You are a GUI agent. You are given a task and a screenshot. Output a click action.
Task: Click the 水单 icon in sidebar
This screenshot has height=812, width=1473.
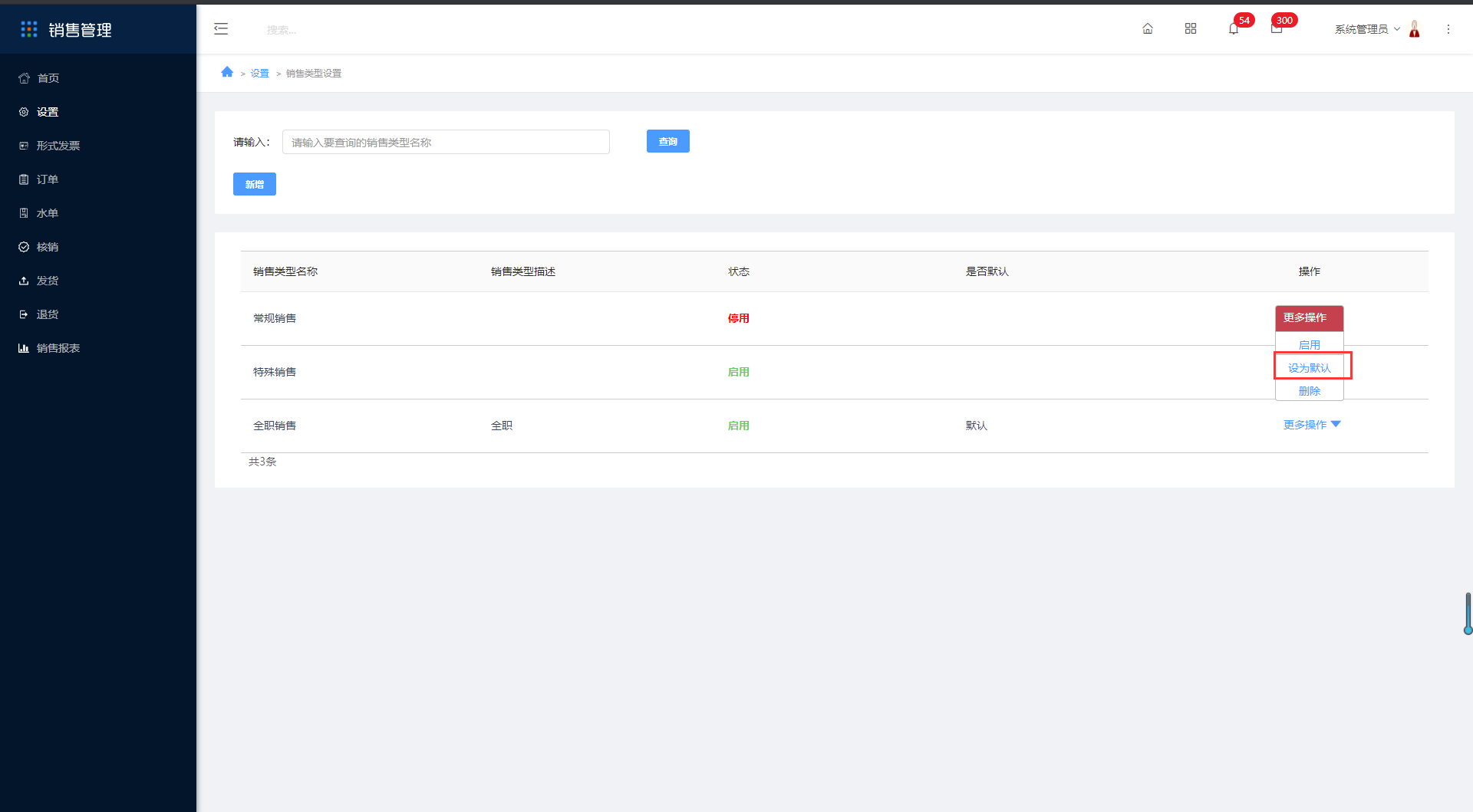[x=24, y=213]
